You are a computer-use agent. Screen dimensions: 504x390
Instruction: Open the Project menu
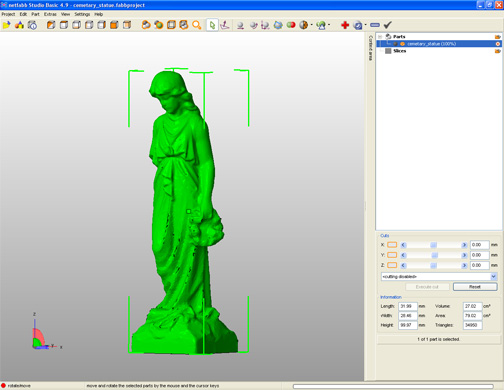8,14
